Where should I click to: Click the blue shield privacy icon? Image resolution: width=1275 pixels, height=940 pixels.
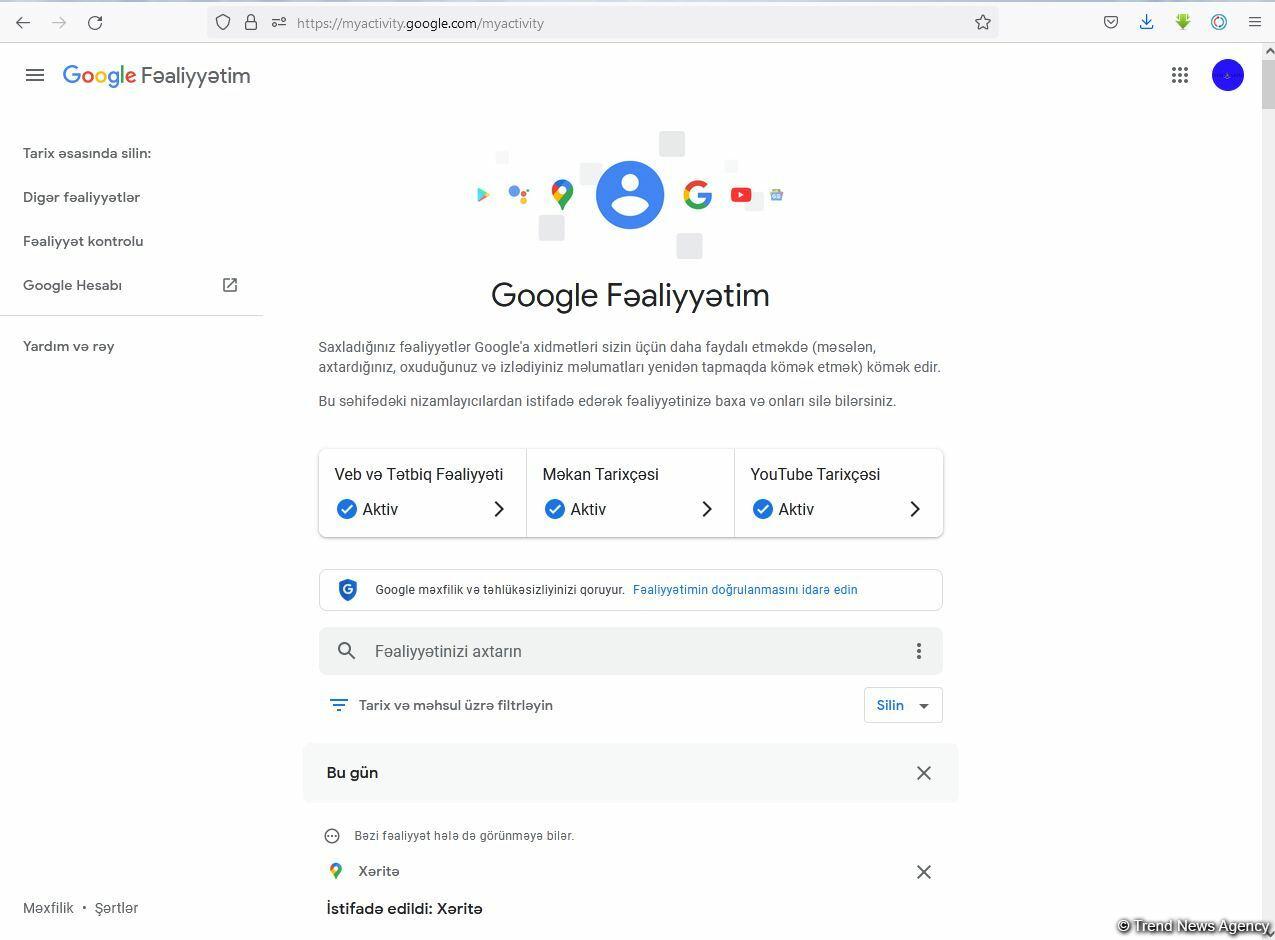[x=348, y=590]
